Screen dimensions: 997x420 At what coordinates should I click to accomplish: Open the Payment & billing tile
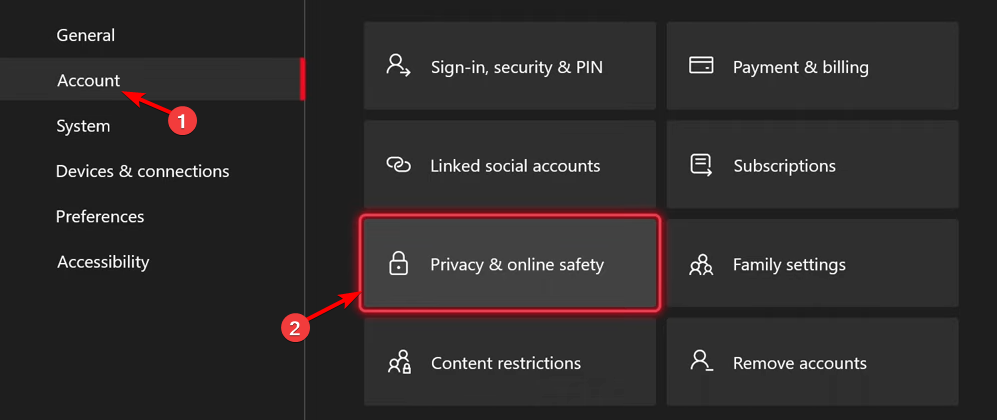coord(813,66)
